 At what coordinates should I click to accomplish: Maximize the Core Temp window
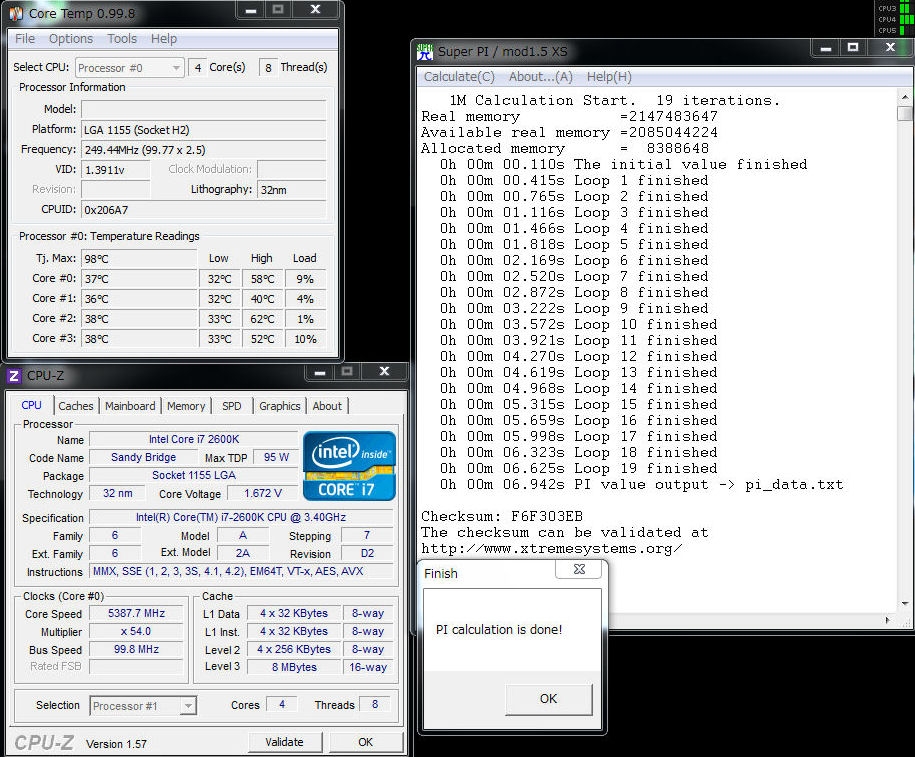pos(278,9)
